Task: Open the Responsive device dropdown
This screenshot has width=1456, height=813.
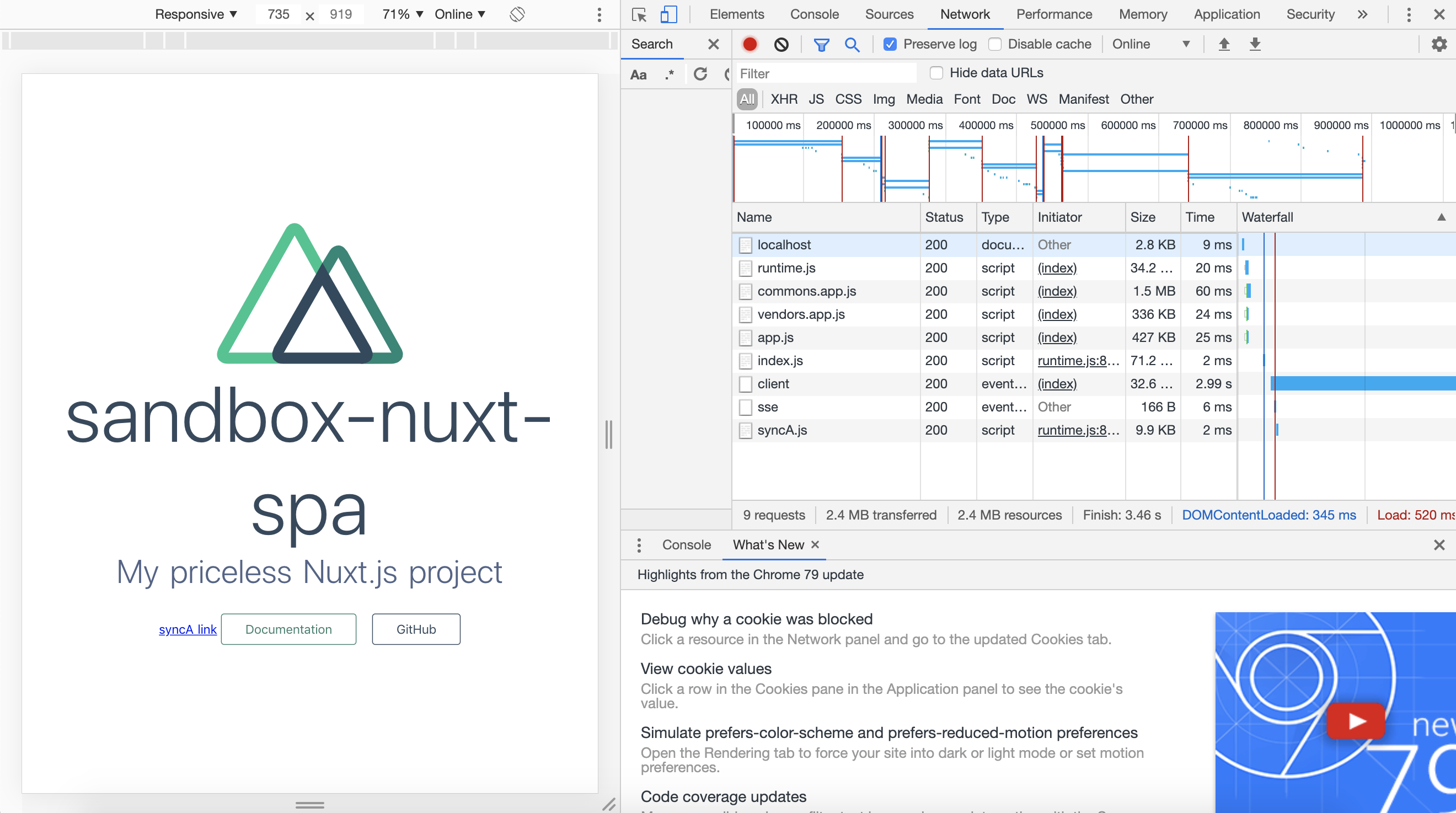Action: 196,15
